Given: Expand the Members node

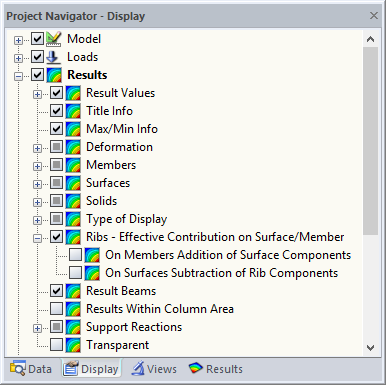Looking at the screenshot, I should [x=37, y=166].
